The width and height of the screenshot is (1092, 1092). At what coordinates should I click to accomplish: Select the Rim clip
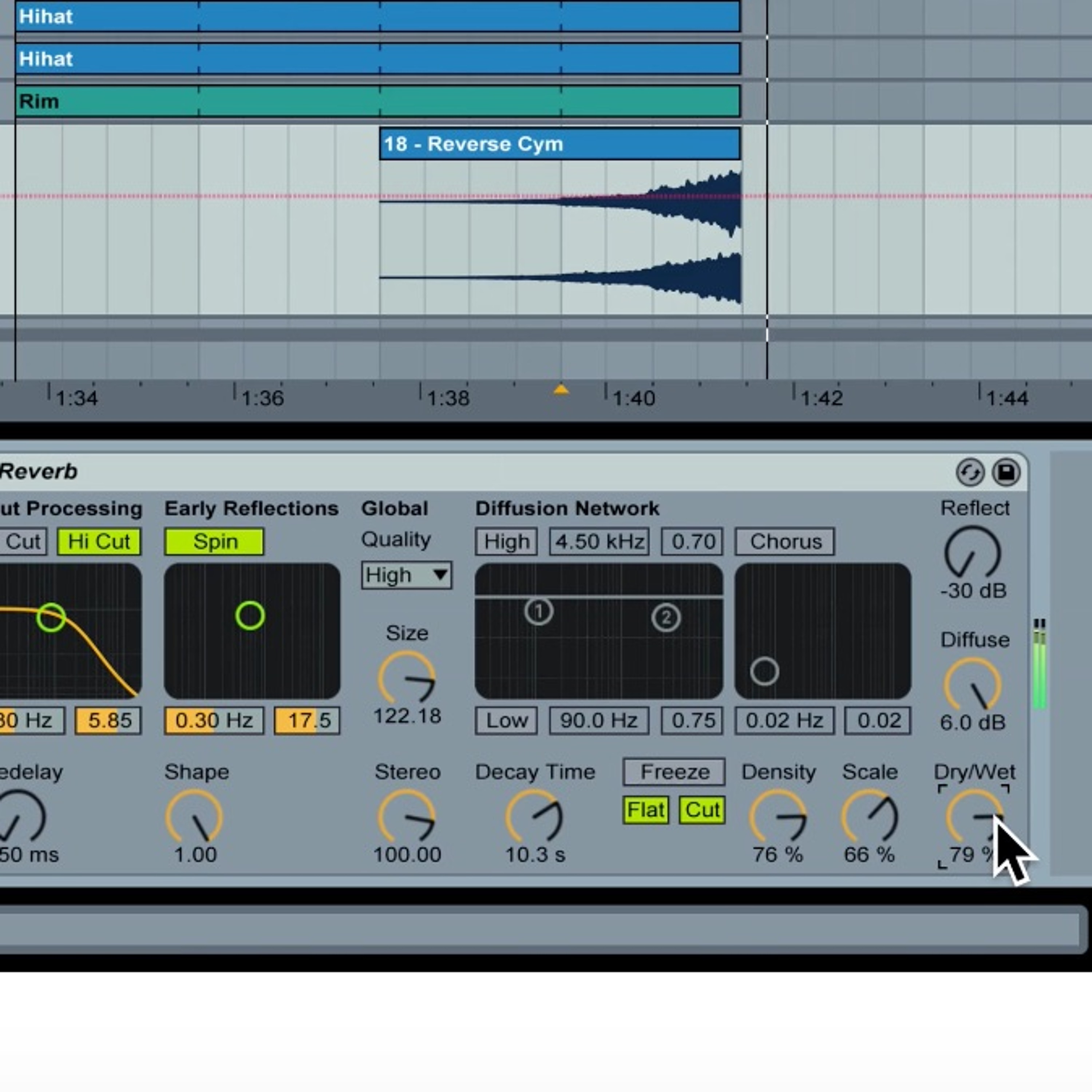377,101
